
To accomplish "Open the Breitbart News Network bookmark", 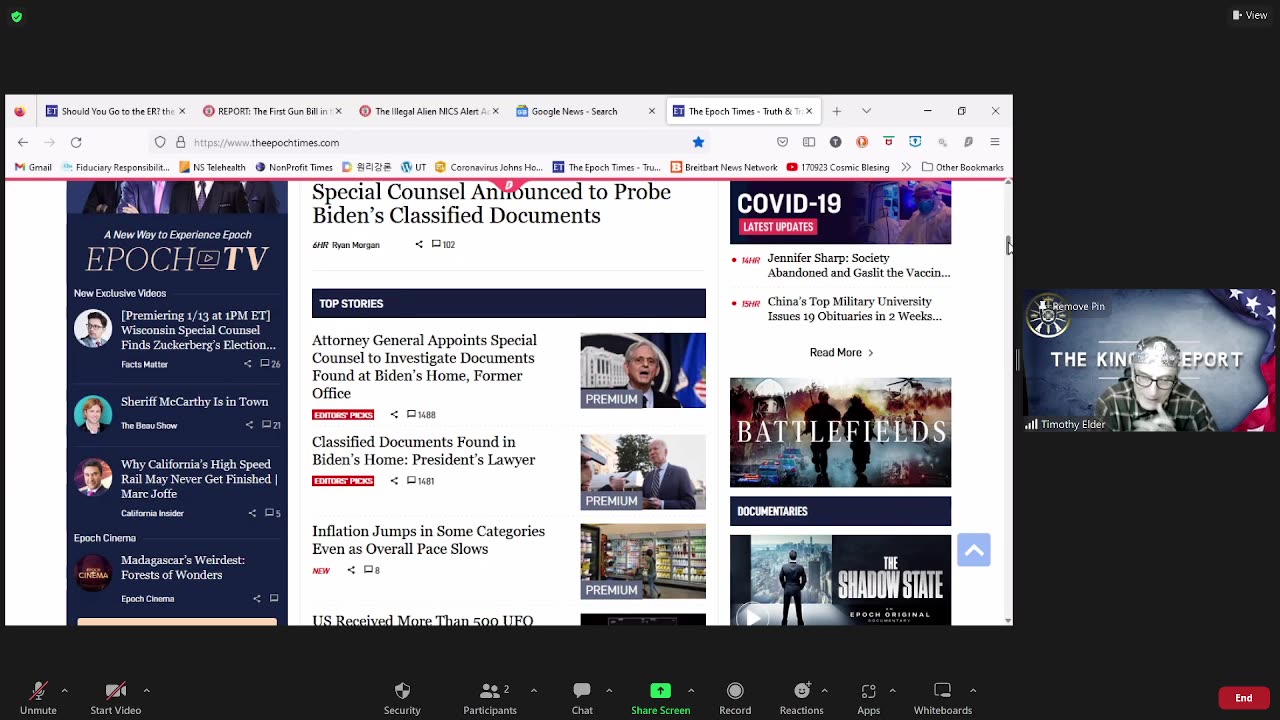I will pyautogui.click(x=724, y=167).
